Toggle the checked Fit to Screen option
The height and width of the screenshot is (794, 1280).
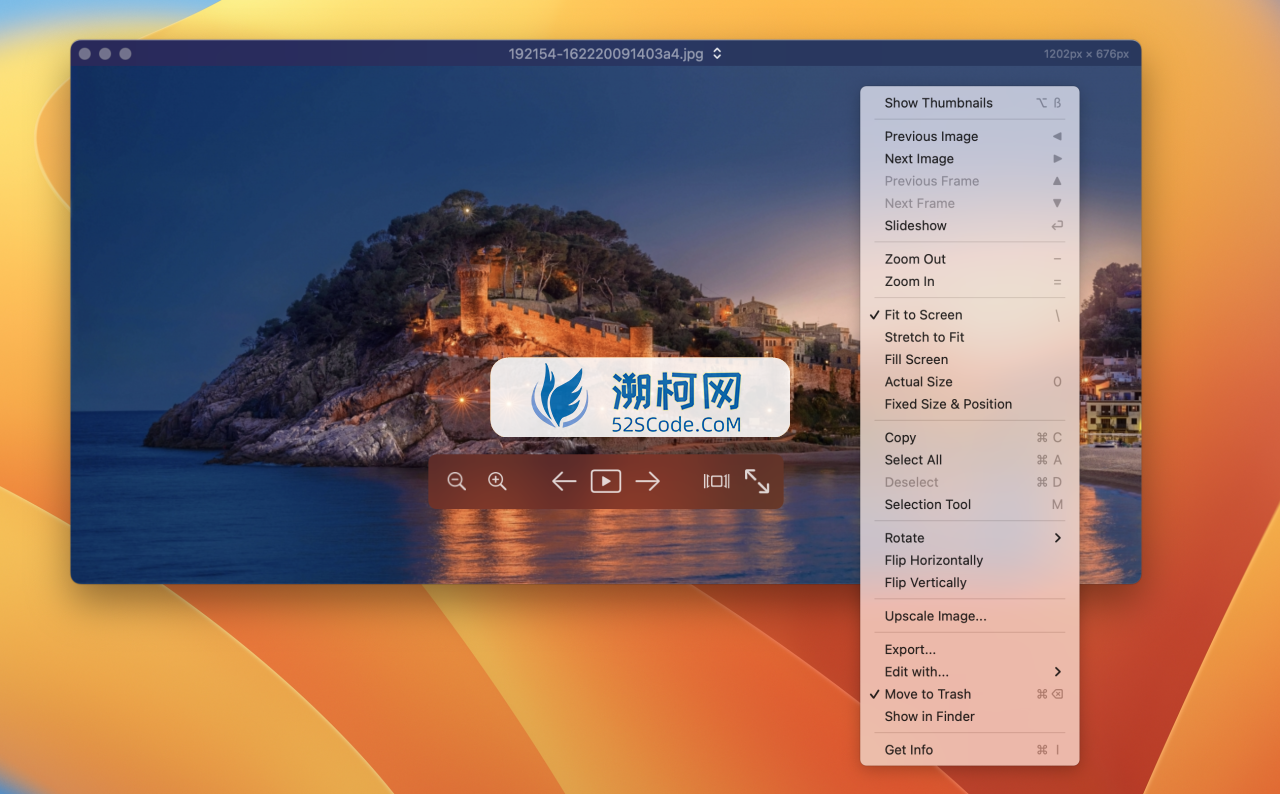[x=970, y=315]
